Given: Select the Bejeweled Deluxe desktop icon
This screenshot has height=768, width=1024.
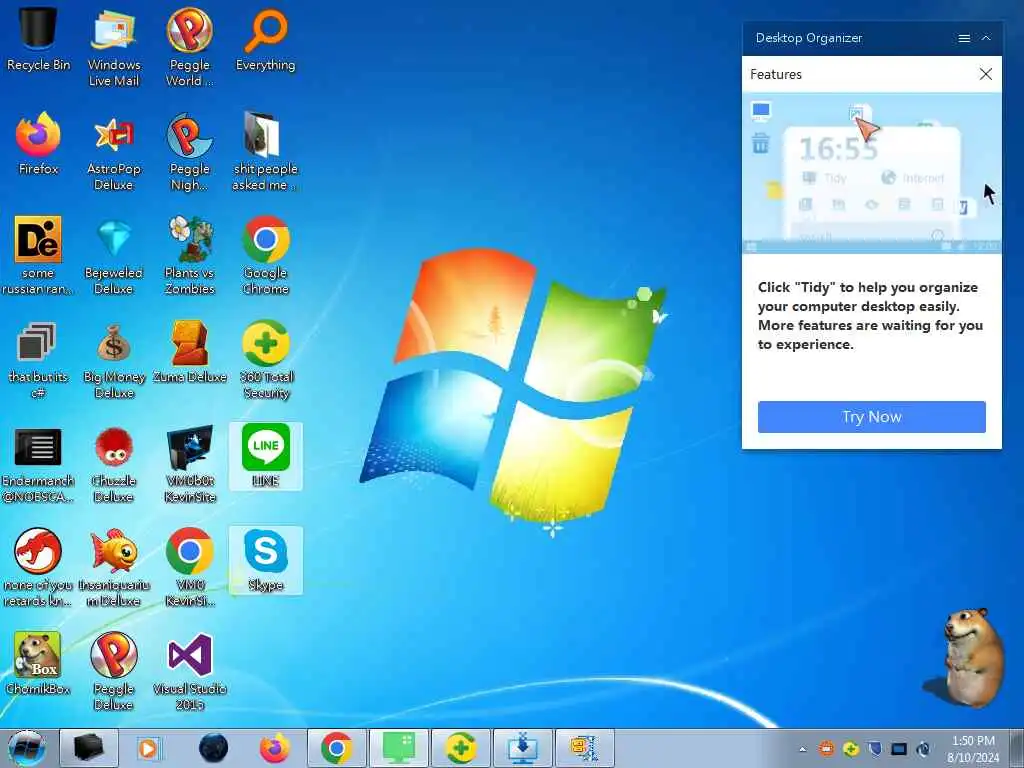Looking at the screenshot, I should pyautogui.click(x=114, y=255).
